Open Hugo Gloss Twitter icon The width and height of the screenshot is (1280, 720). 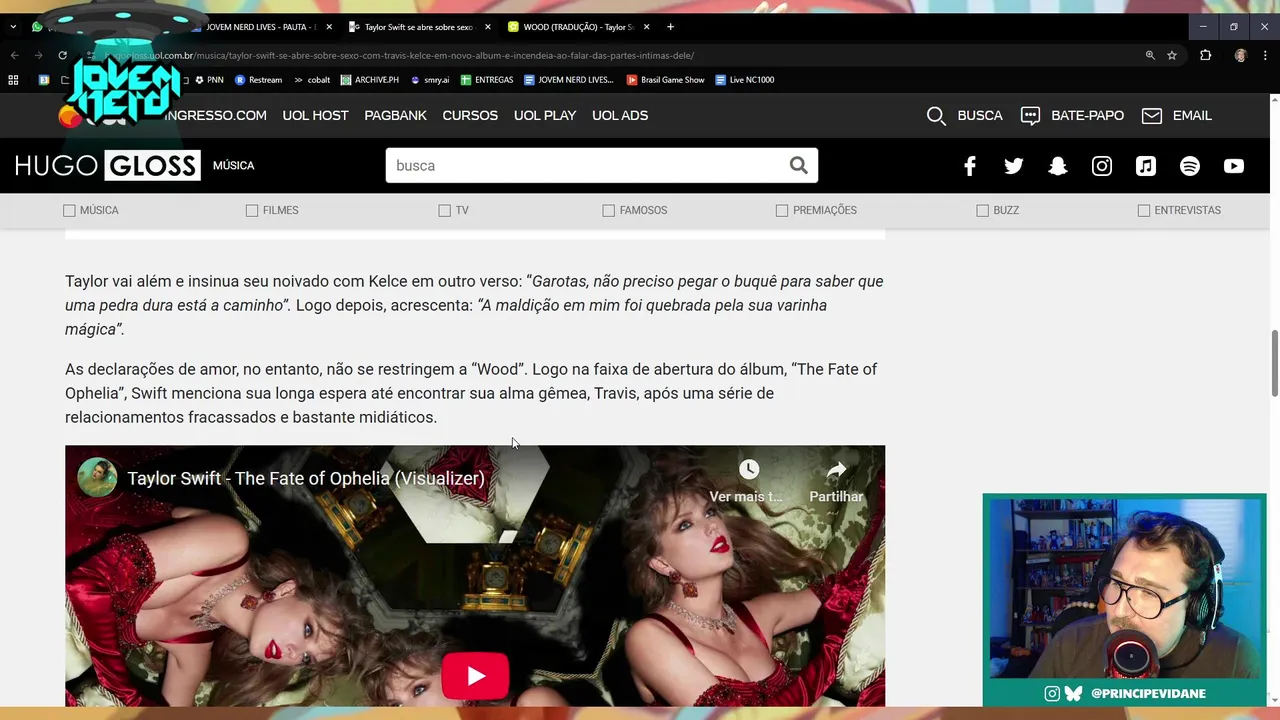click(x=1014, y=166)
